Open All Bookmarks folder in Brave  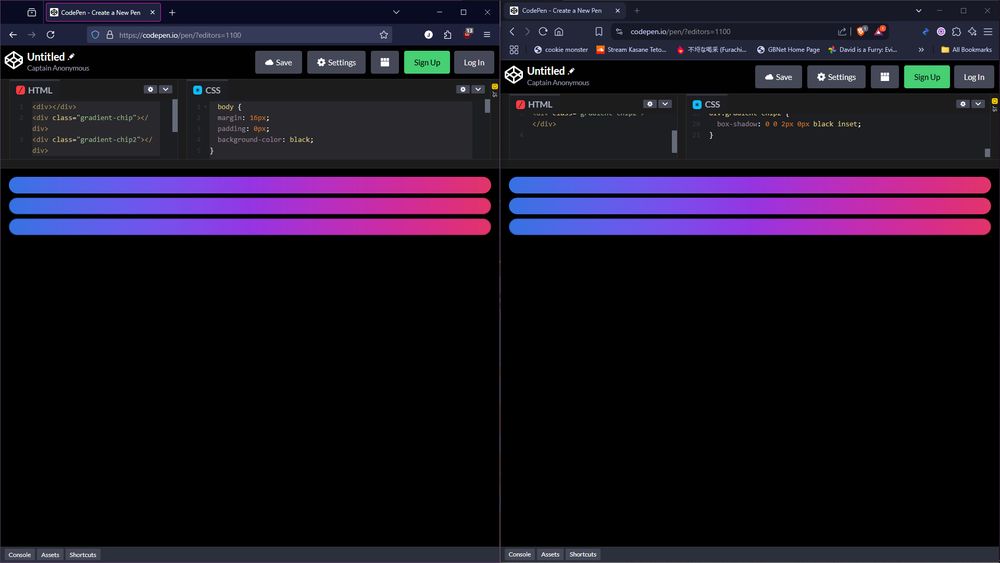click(966, 49)
